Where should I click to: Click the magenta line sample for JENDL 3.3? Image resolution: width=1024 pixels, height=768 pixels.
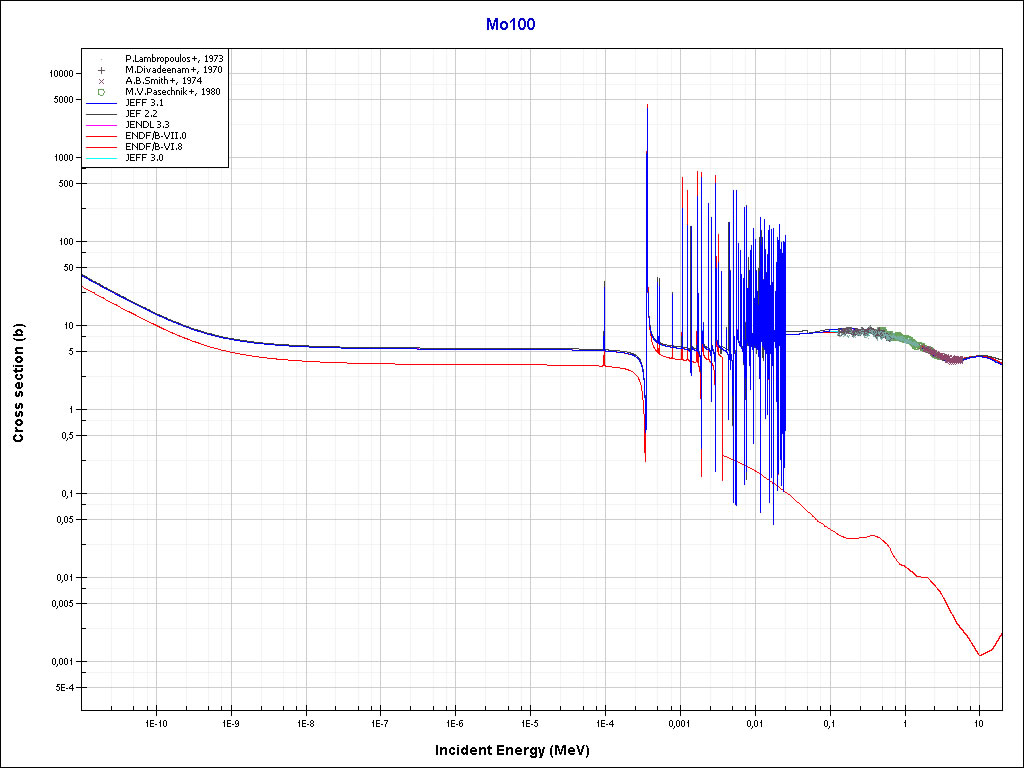pyautogui.click(x=101, y=125)
